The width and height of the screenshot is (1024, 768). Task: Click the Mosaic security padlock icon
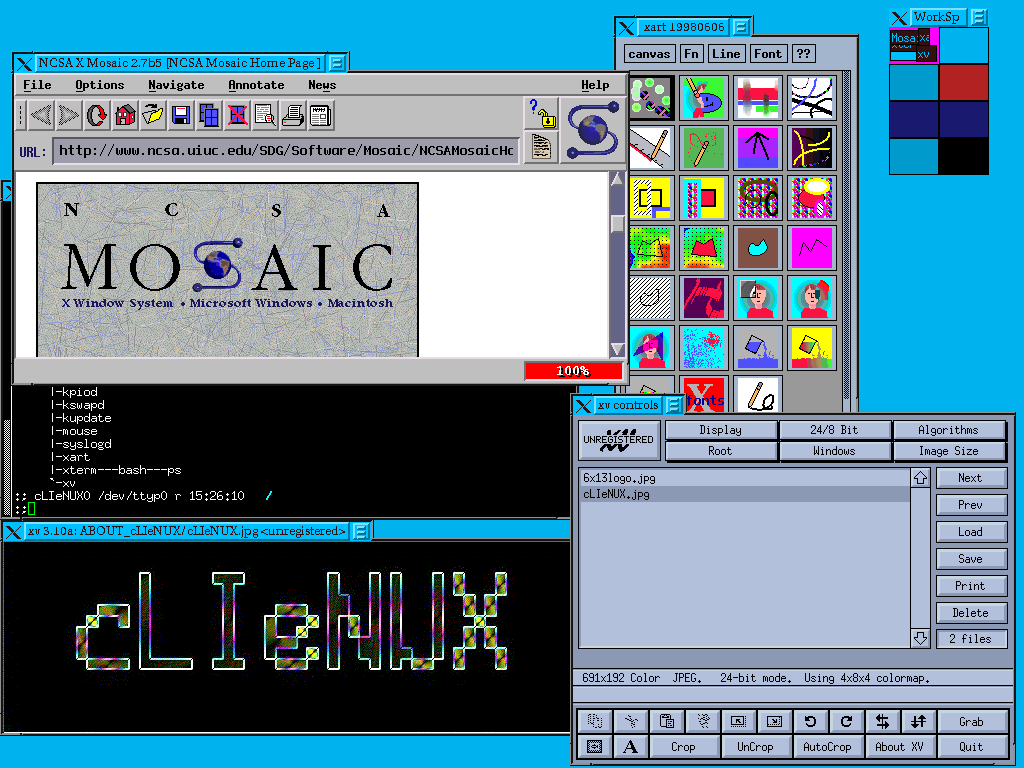coord(541,113)
